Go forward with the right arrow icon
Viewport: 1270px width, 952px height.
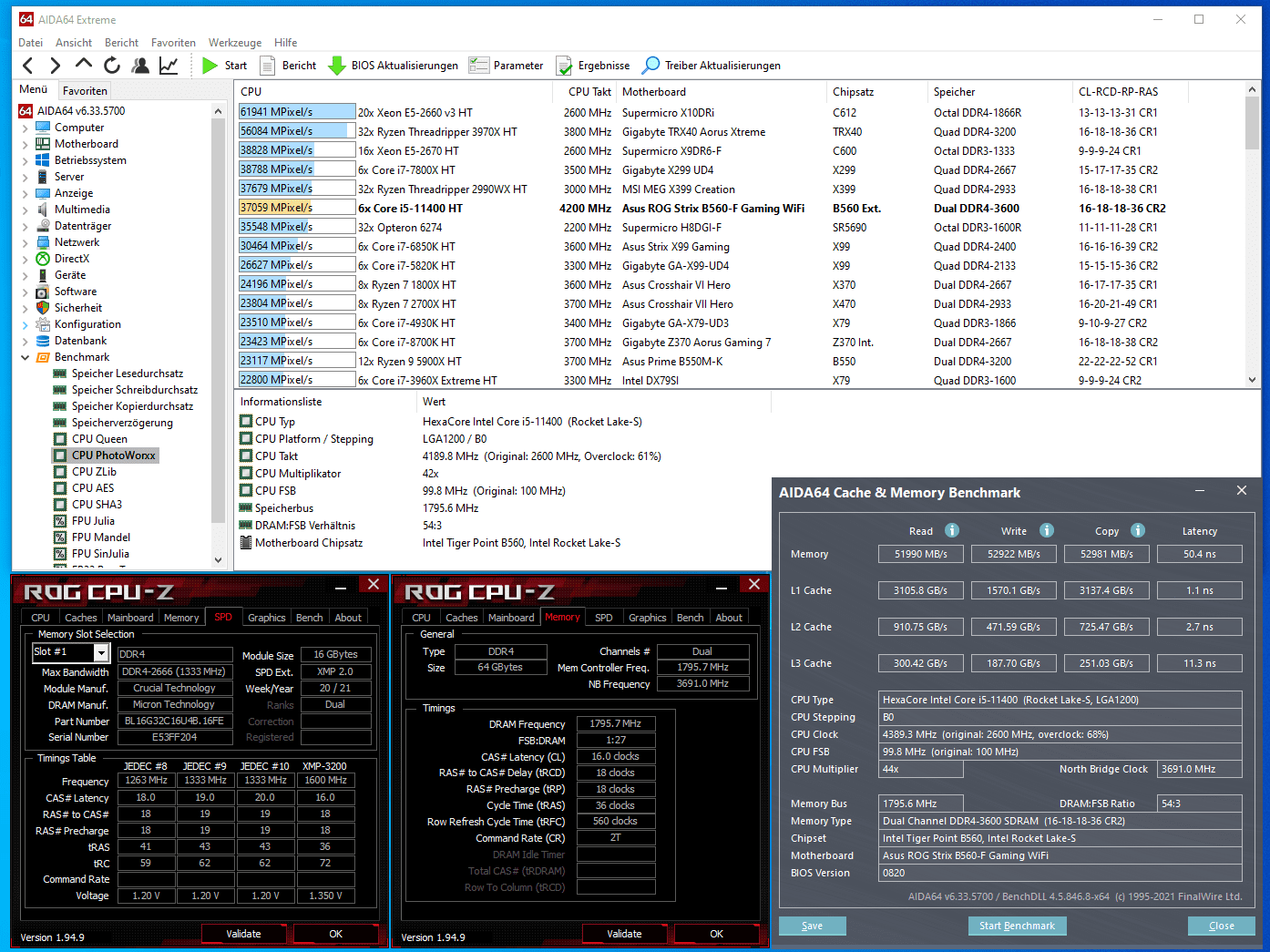point(56,66)
